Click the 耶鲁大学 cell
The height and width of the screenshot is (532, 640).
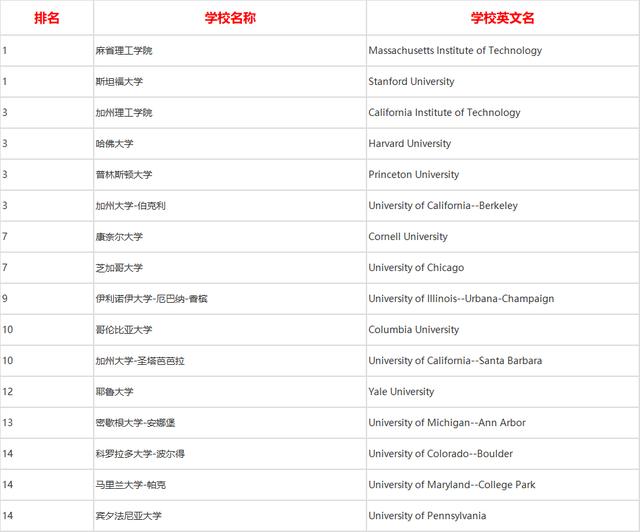click(x=230, y=392)
